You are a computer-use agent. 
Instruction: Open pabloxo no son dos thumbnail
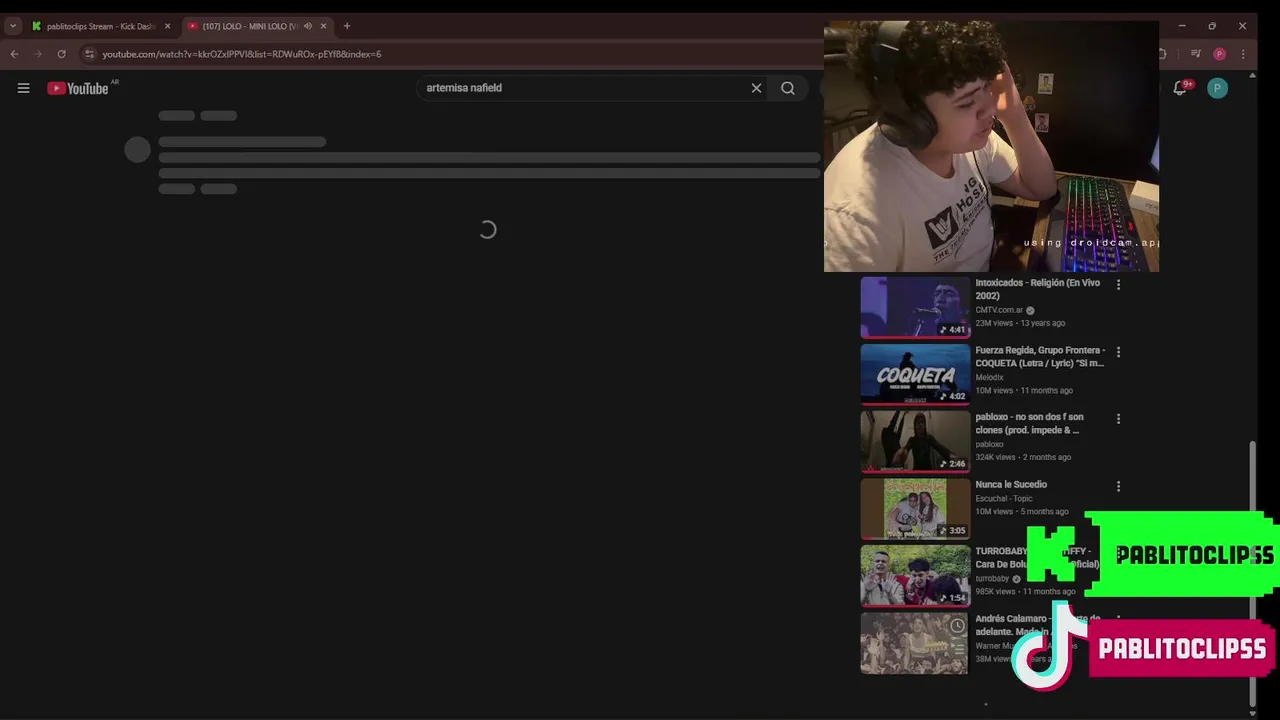[x=914, y=442]
